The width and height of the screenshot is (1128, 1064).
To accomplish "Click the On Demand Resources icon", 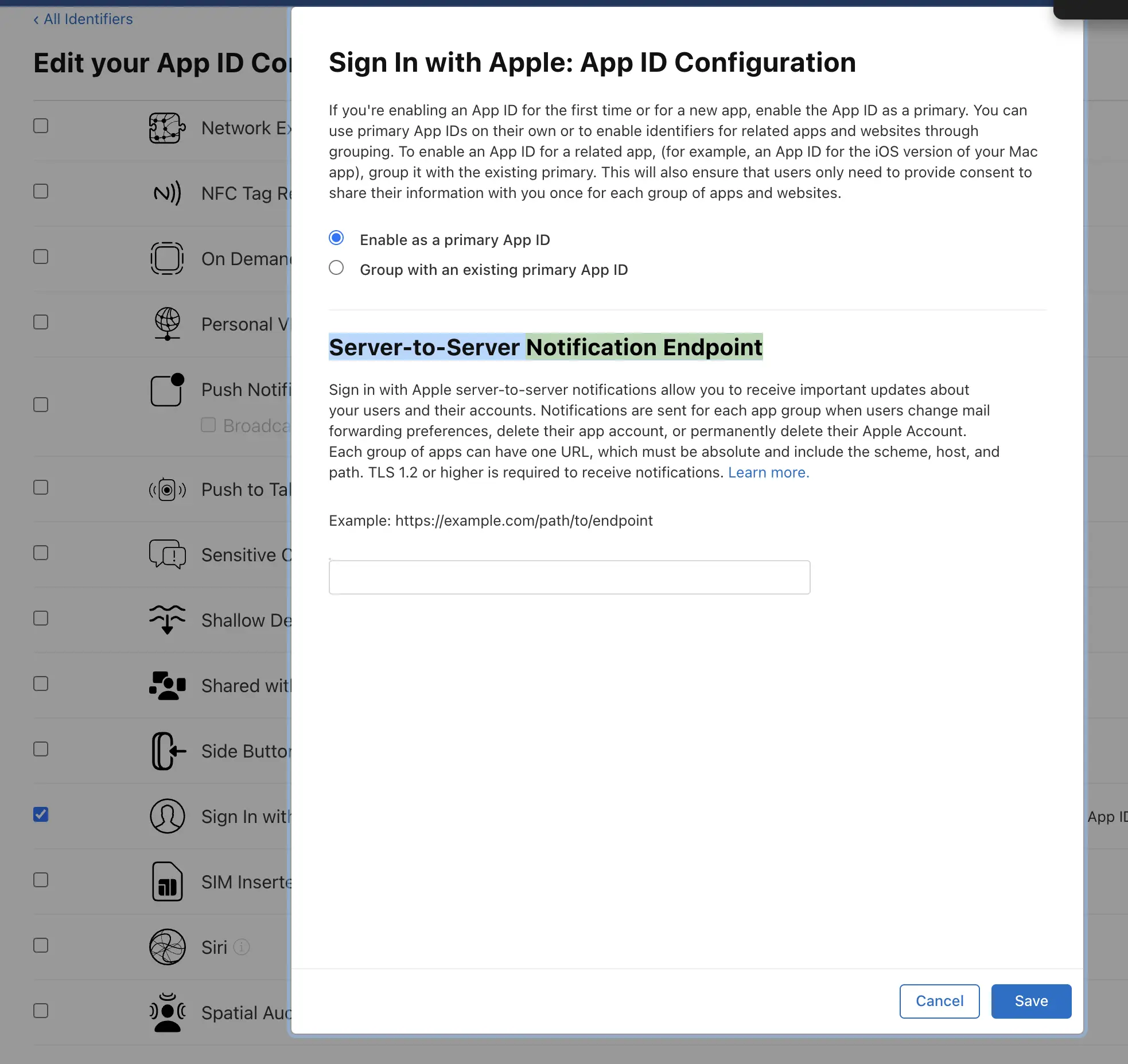I will 167,259.
